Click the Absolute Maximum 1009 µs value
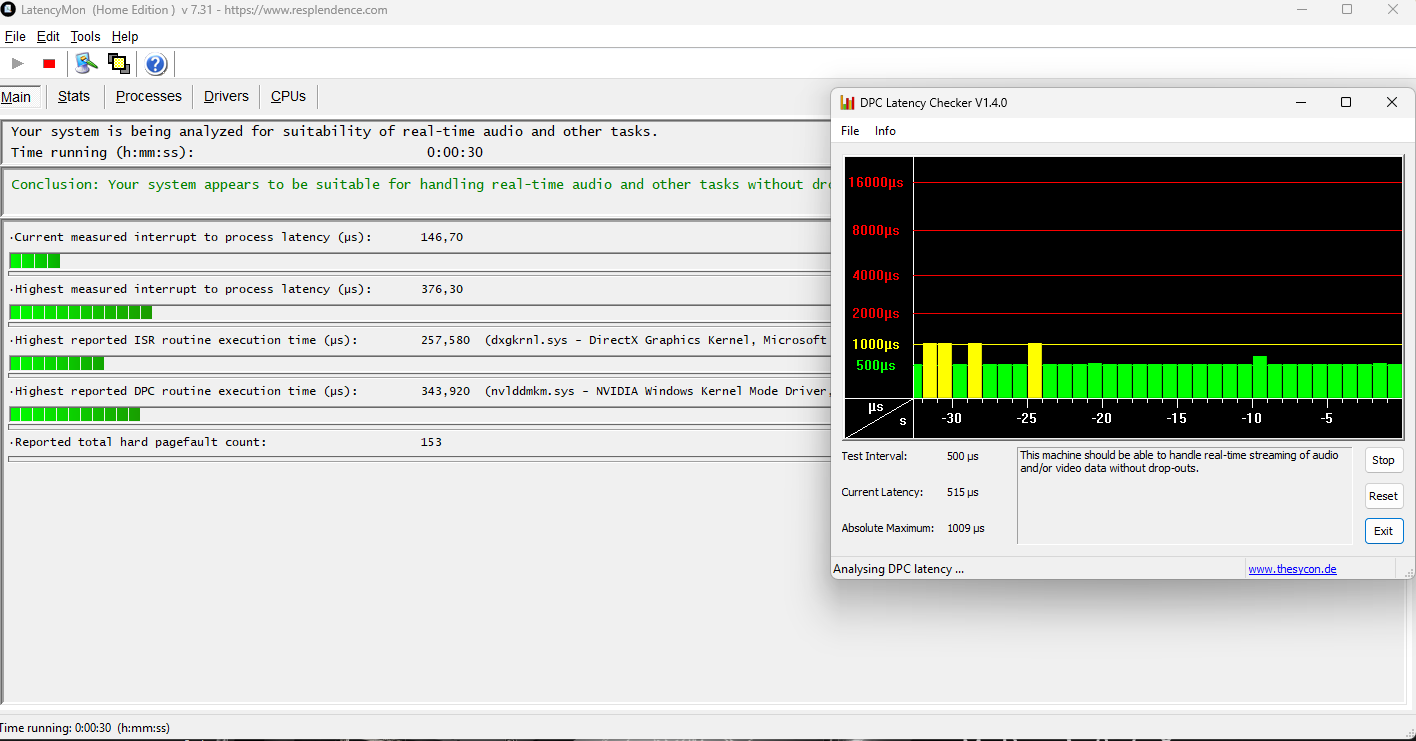Viewport: 1416px width, 741px height. pos(966,528)
